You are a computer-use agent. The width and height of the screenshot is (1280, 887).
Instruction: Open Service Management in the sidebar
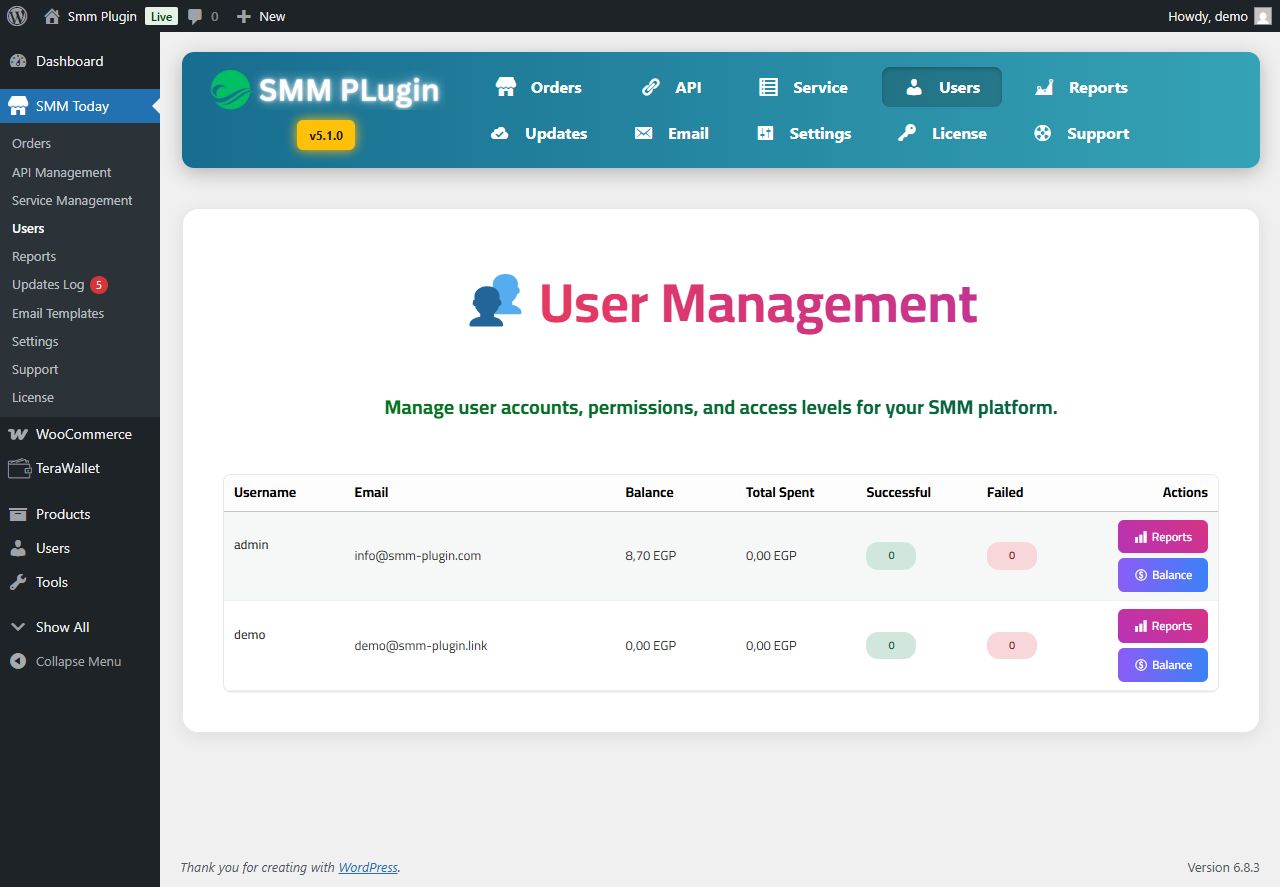72,200
